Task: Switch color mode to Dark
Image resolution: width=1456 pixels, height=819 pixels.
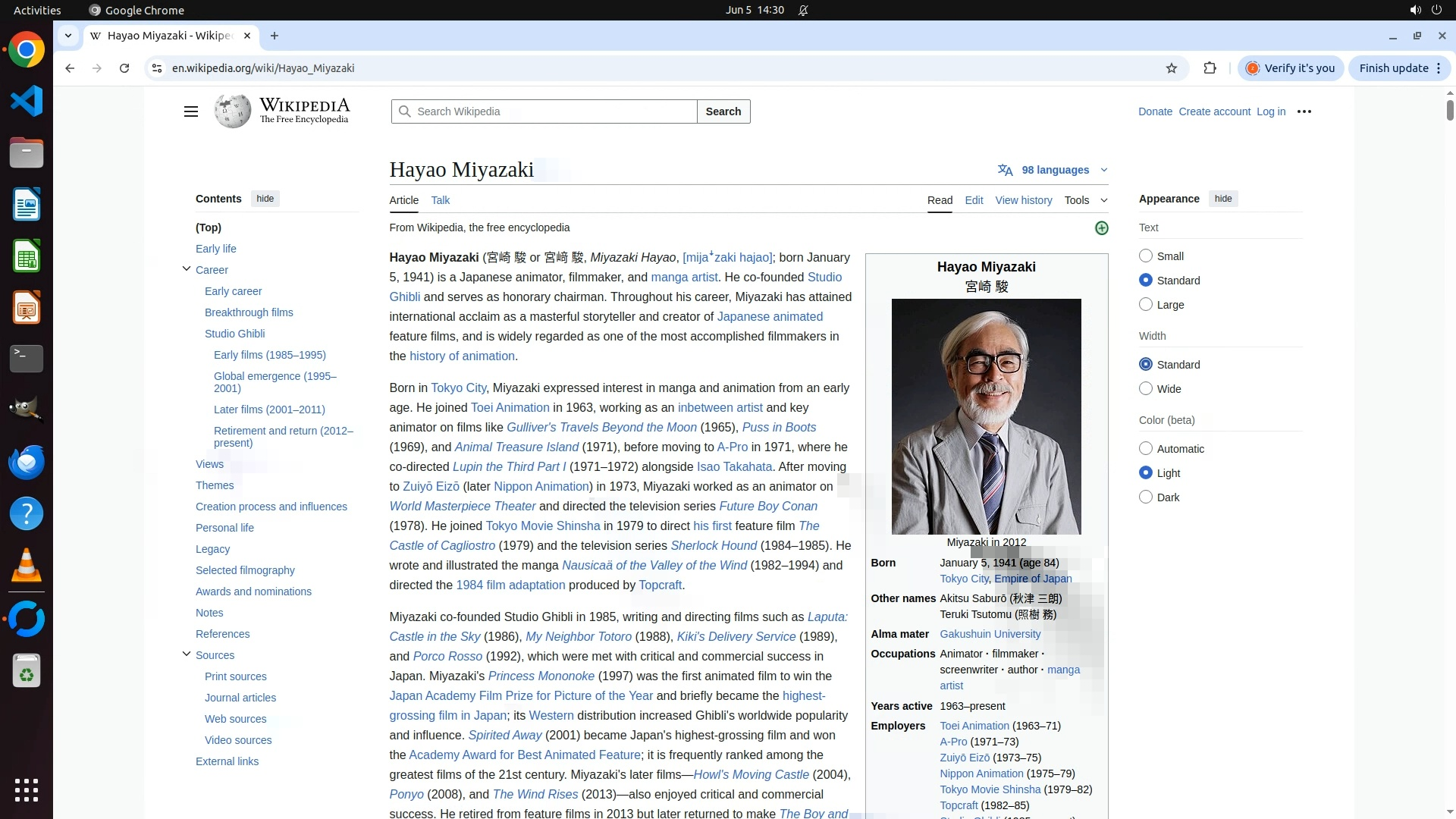Action: pos(1146,497)
